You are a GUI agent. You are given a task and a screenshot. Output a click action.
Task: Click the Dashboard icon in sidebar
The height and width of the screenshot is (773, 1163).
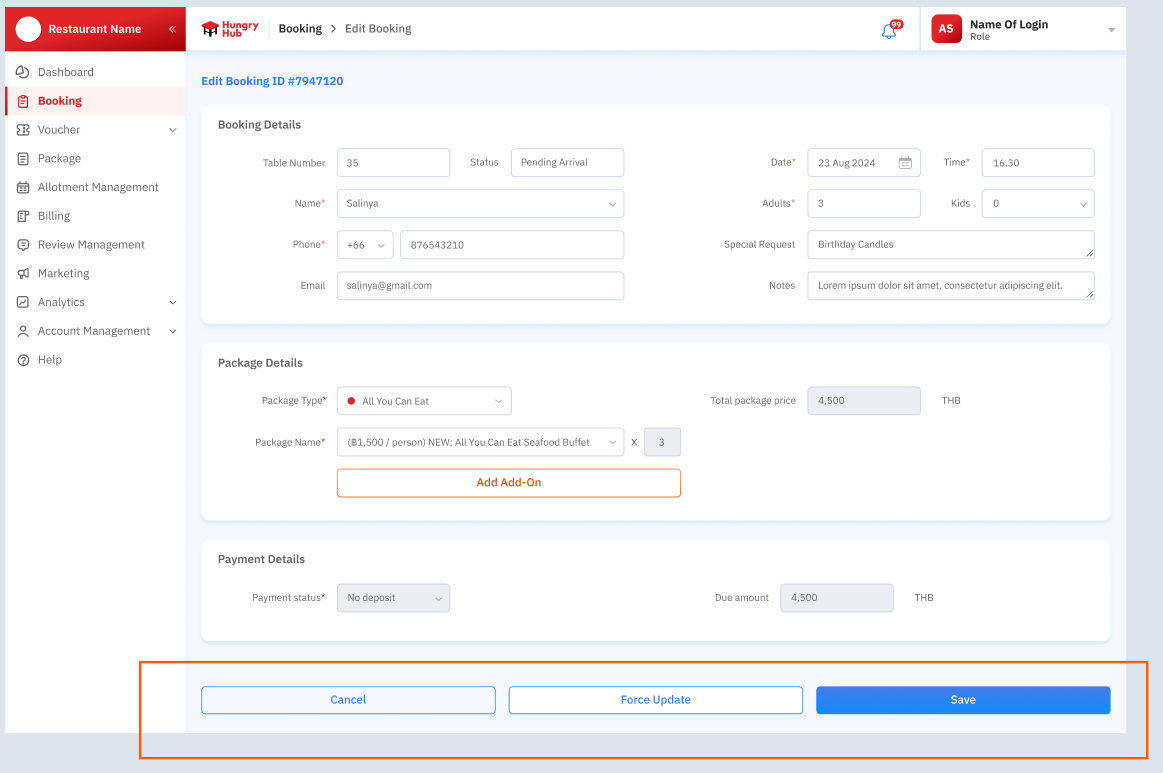tap(23, 72)
